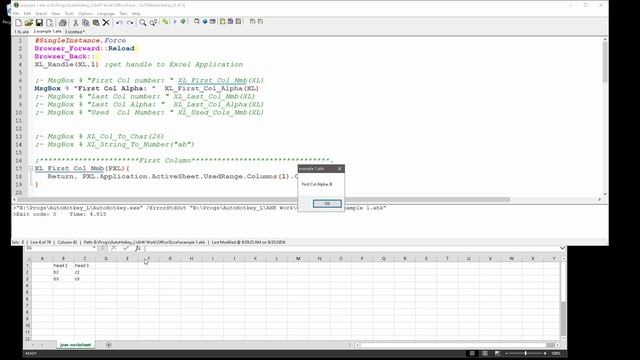Click Excel row header 5
Viewport: 640px width, 360px height.
pyautogui.click(x=28, y=292)
